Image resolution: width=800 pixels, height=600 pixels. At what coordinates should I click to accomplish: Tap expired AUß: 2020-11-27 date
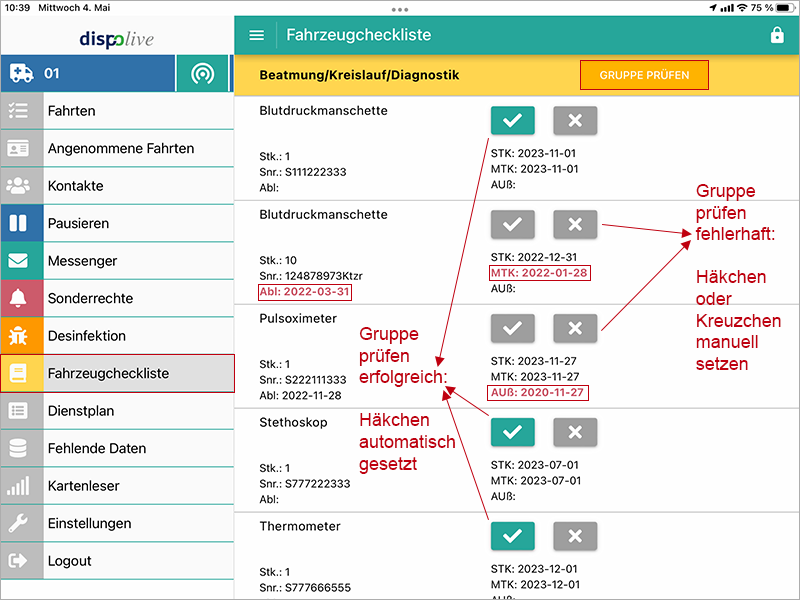[x=538, y=392]
